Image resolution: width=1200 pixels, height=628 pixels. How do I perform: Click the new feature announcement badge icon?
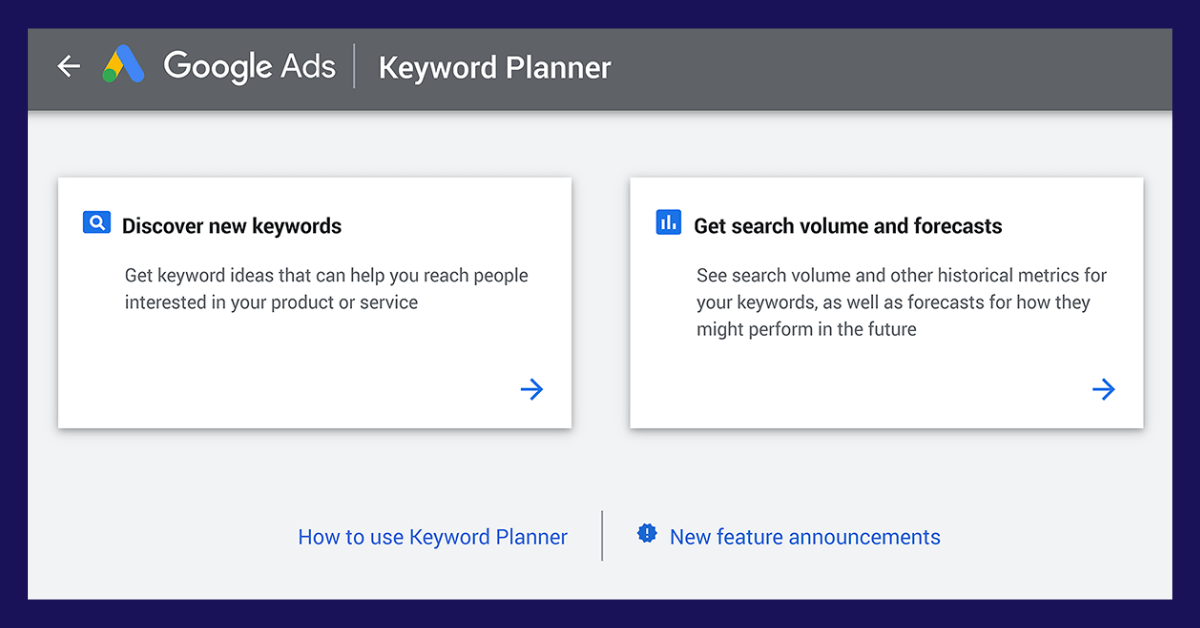click(647, 533)
